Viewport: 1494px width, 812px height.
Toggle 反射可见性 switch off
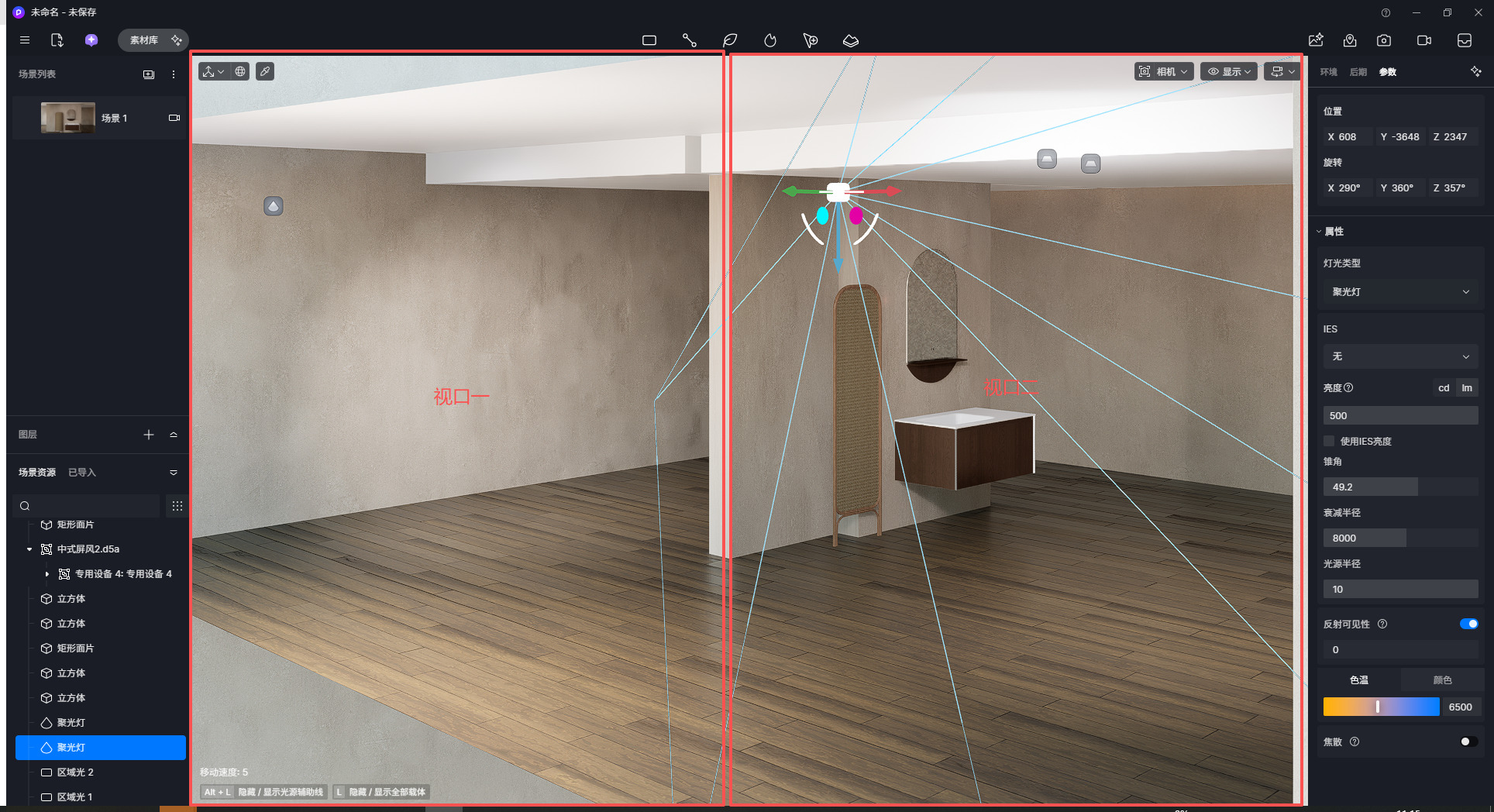coord(1468,624)
